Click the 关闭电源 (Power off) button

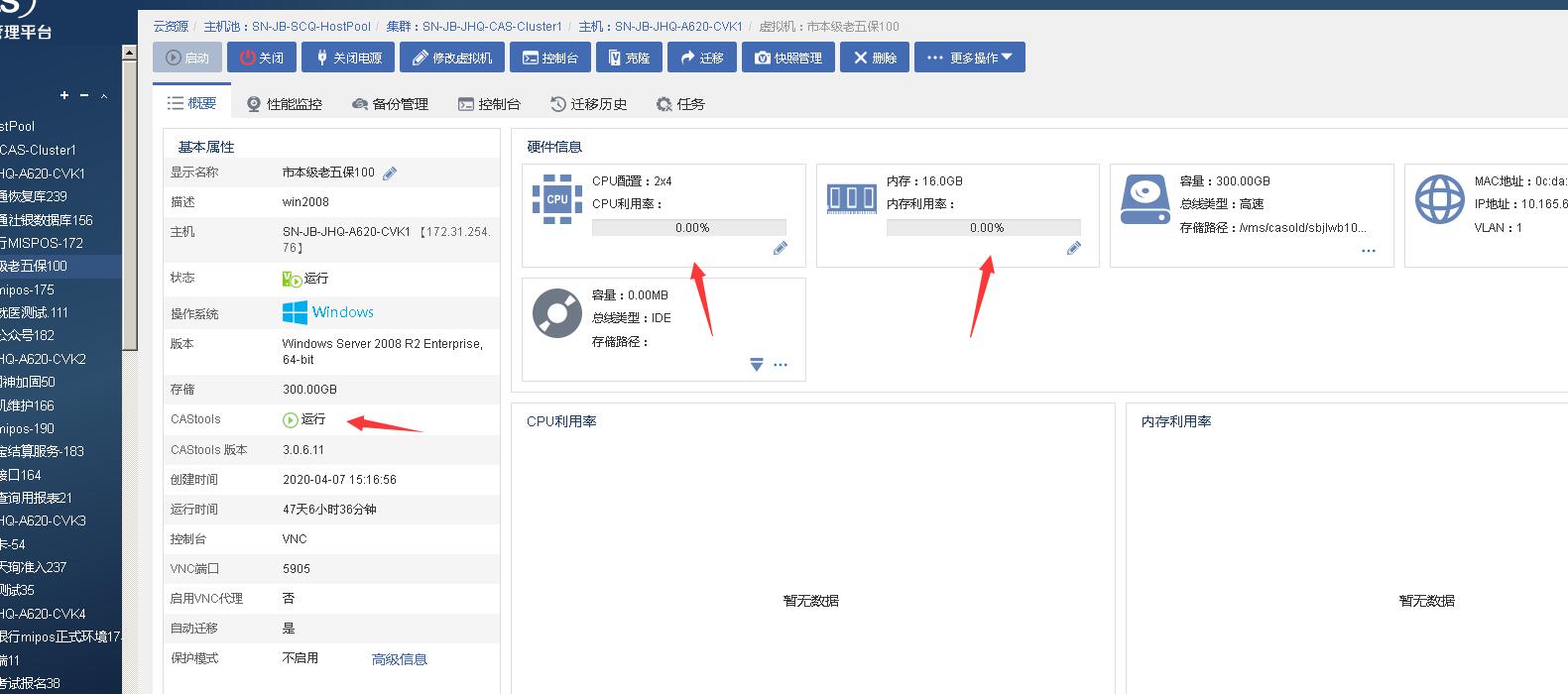tap(348, 58)
